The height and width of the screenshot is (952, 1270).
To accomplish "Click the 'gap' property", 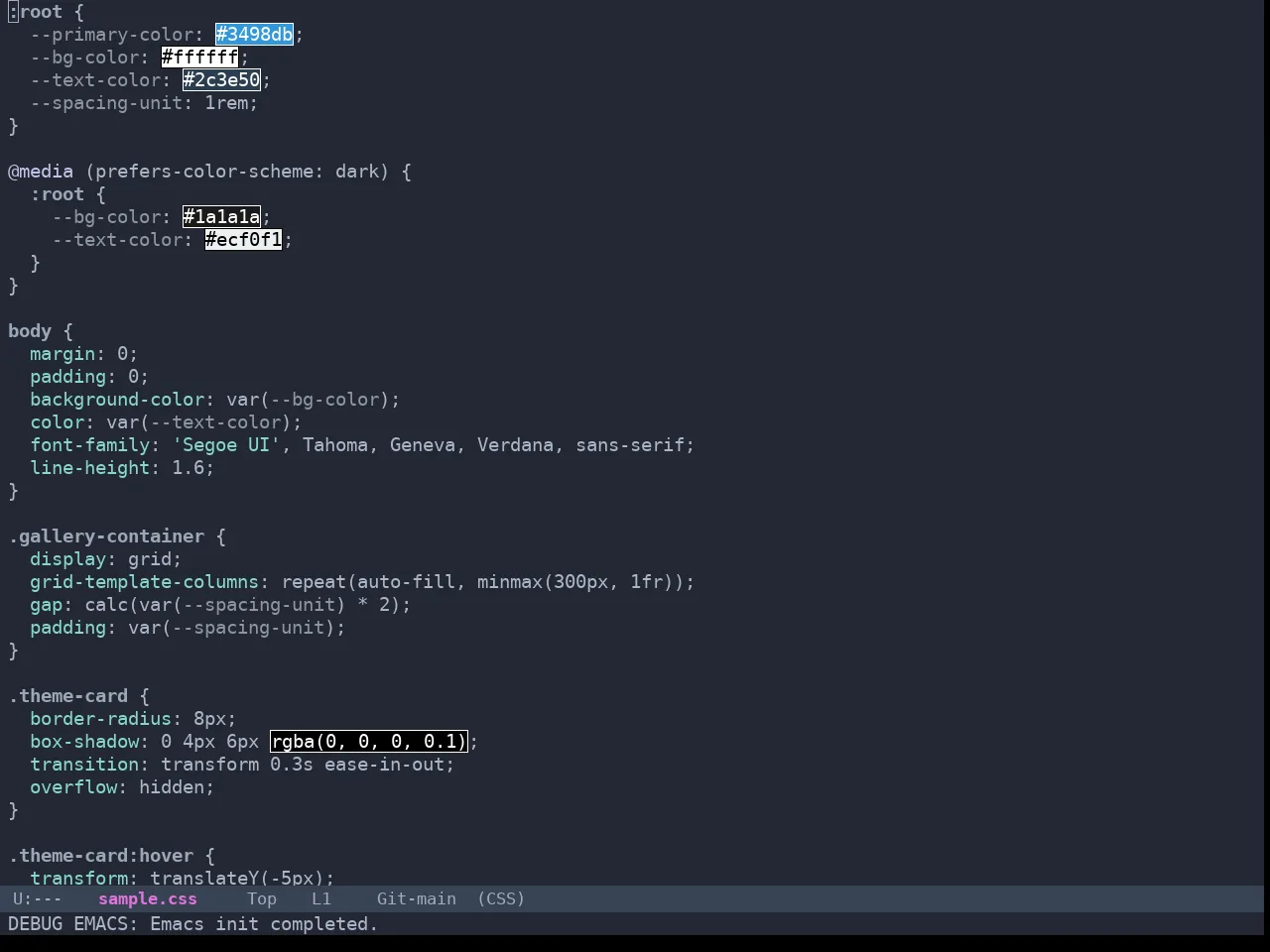I will tap(46, 605).
